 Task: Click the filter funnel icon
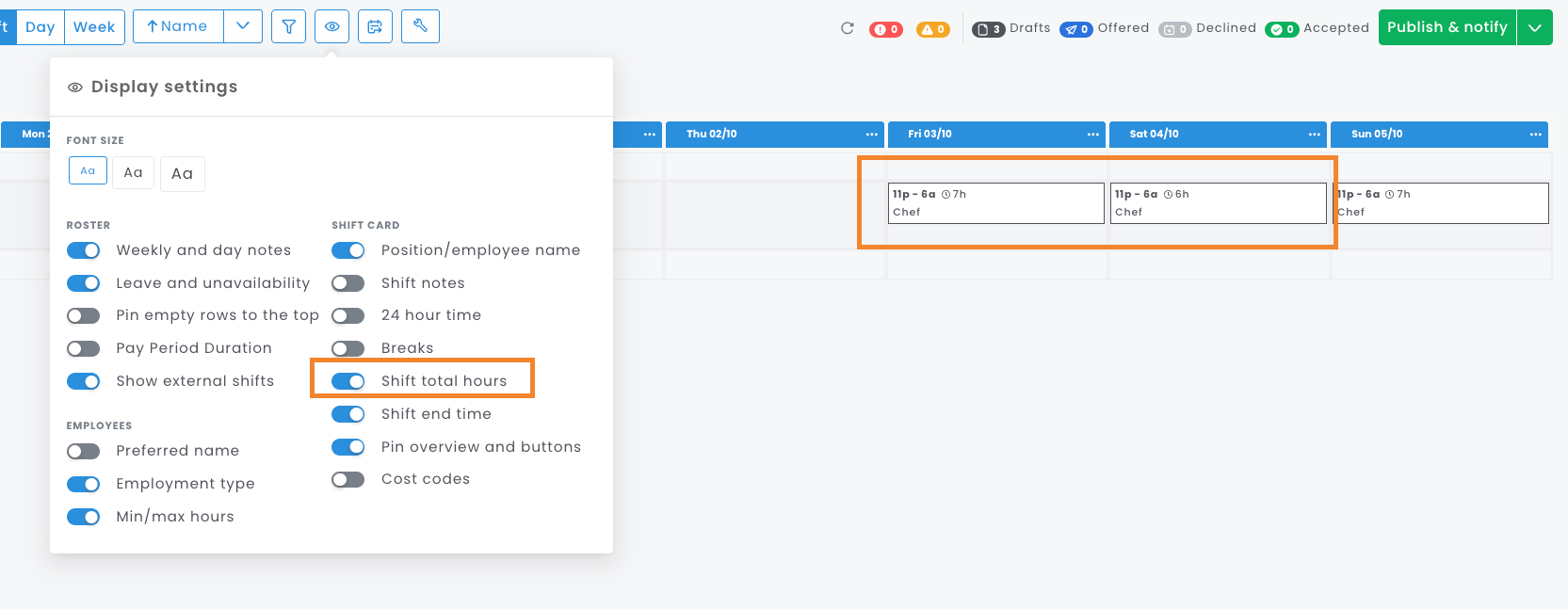coord(289,26)
